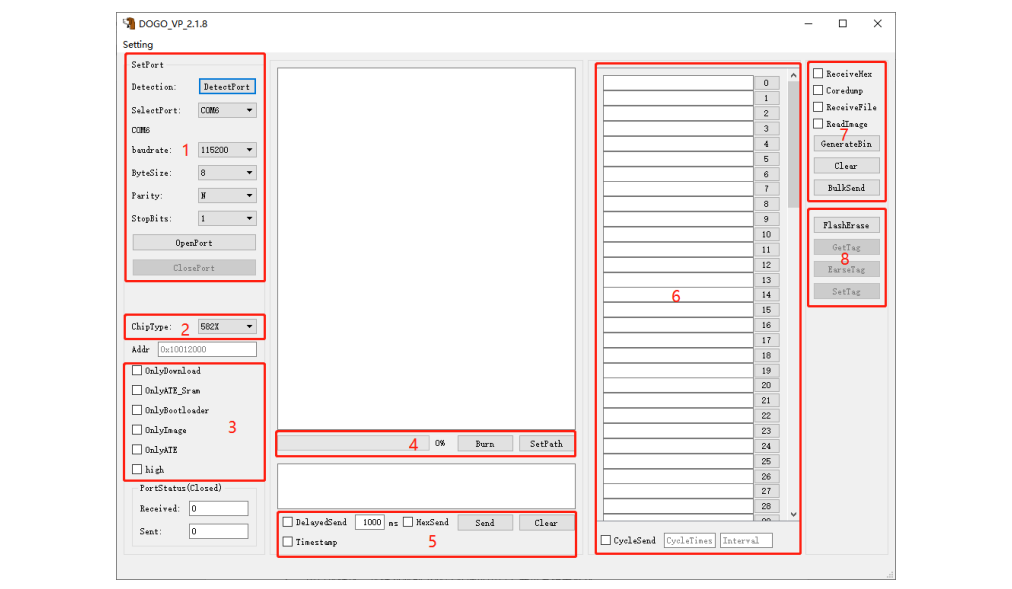The image size is (1012, 589).
Task: Click the FlashErase button
Action: (846, 225)
